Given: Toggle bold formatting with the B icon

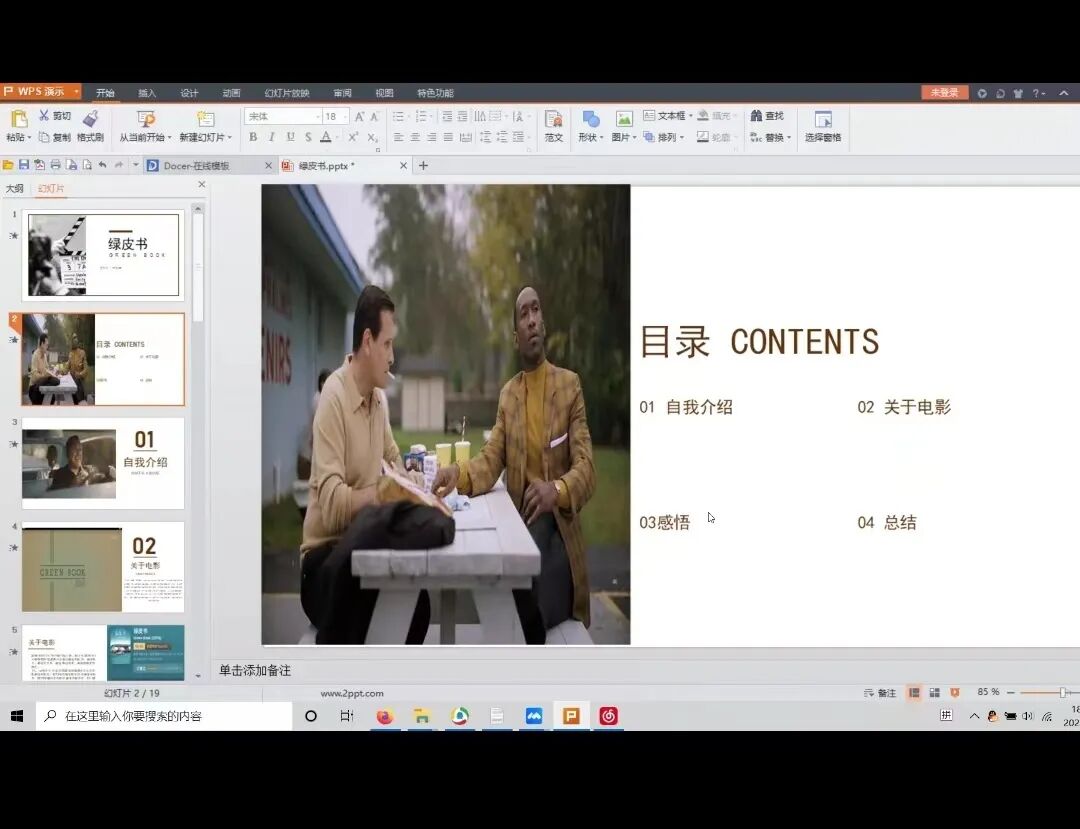Looking at the screenshot, I should (252, 137).
